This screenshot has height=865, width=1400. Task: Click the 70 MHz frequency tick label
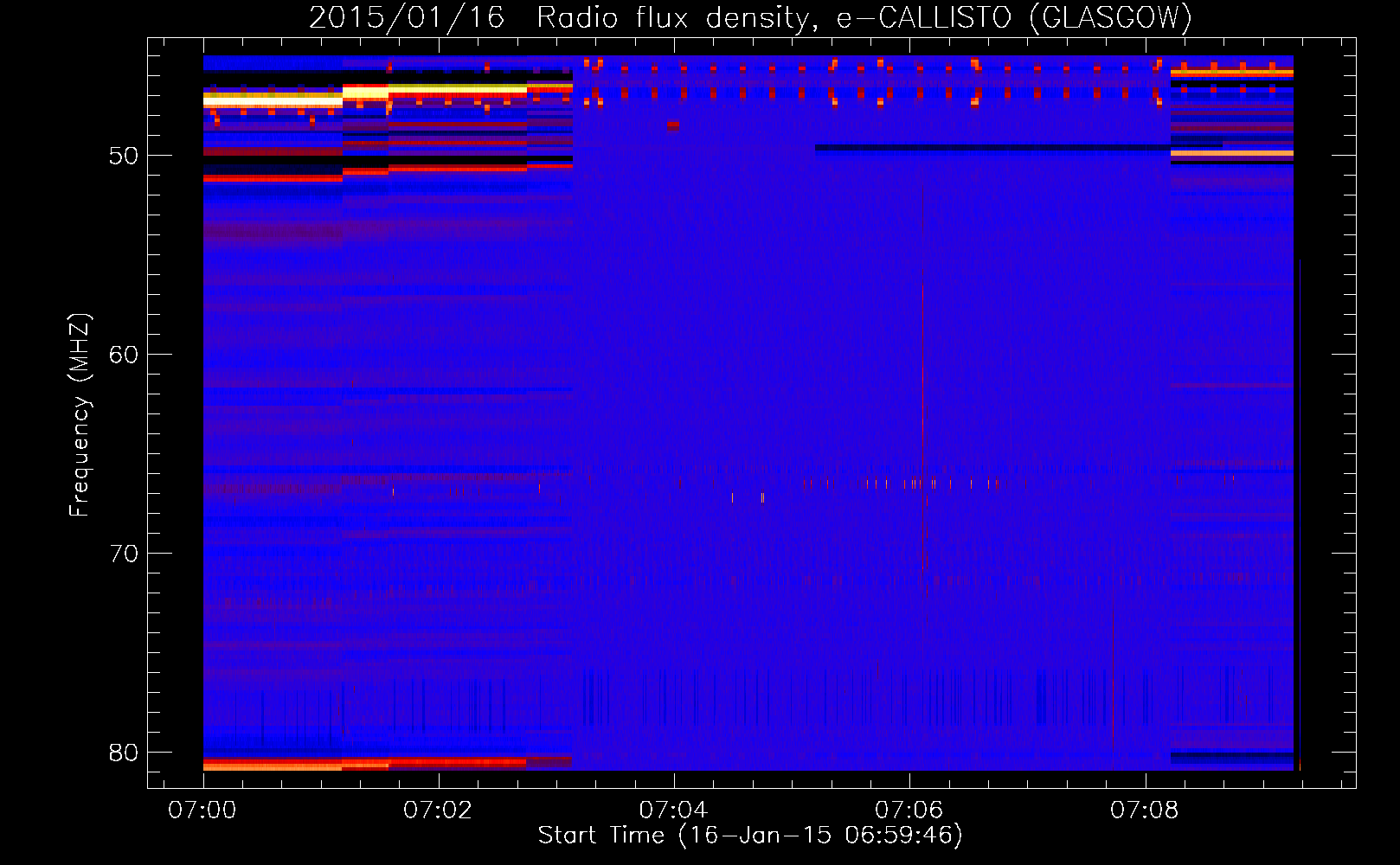pyautogui.click(x=124, y=554)
